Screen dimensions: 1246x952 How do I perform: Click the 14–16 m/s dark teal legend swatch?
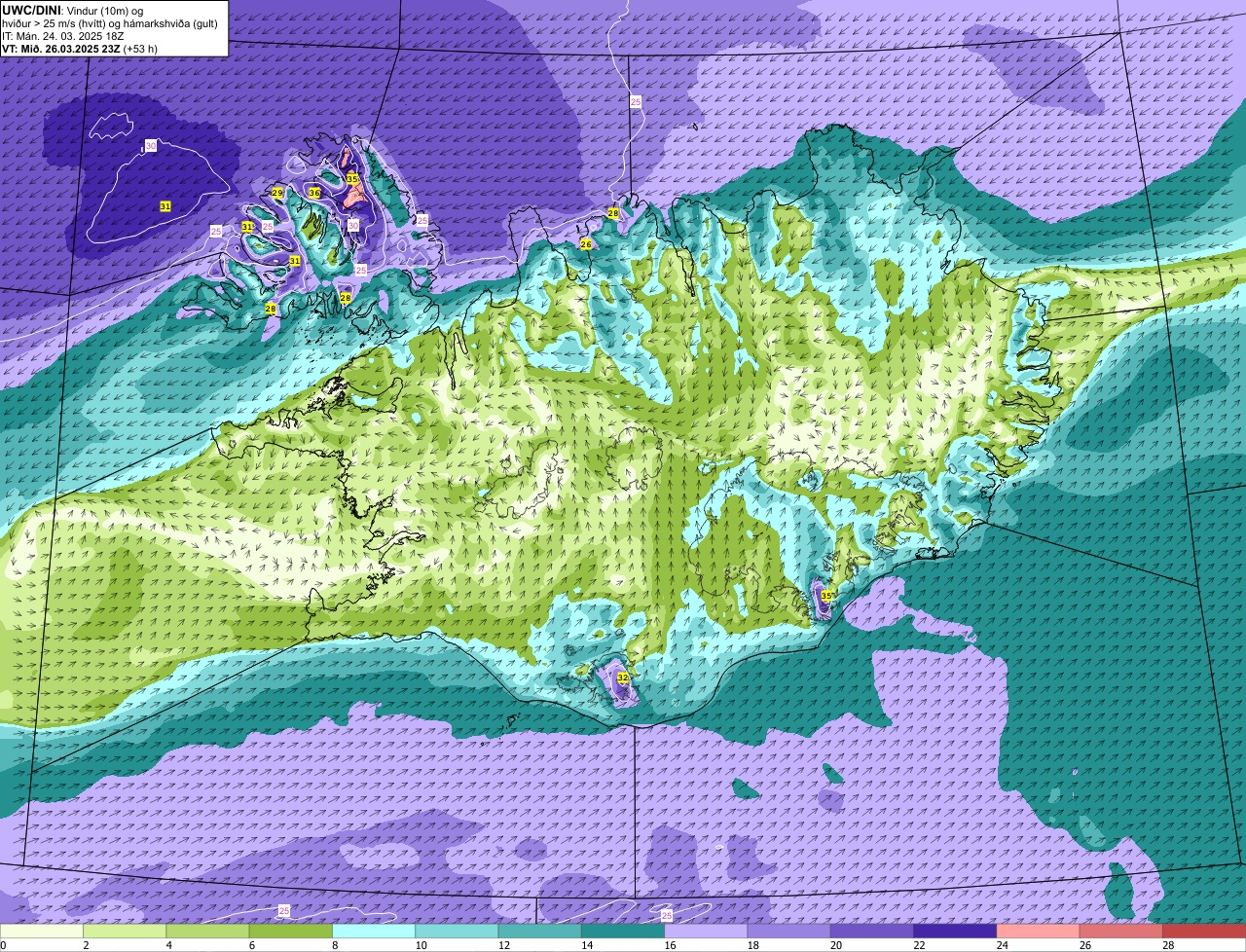pyautogui.click(x=623, y=932)
